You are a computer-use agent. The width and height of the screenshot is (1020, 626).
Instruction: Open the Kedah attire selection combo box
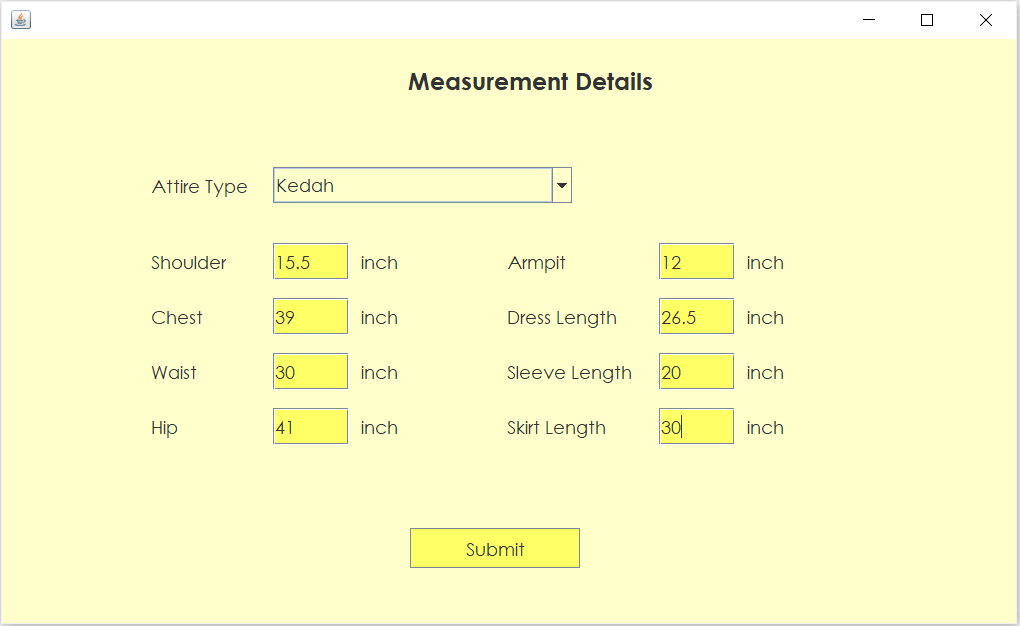(x=410, y=185)
